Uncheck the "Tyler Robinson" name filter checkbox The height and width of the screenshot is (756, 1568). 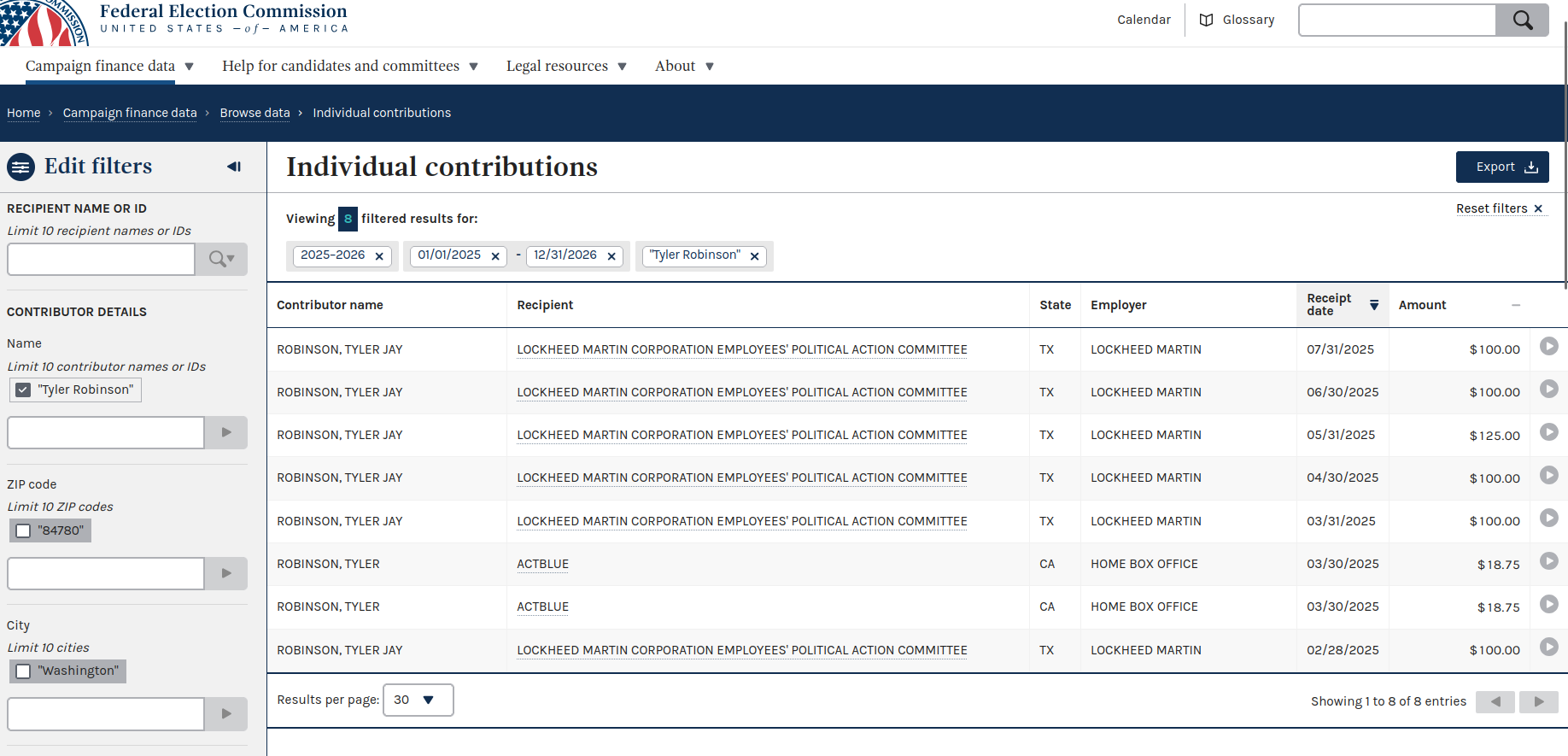coord(23,390)
